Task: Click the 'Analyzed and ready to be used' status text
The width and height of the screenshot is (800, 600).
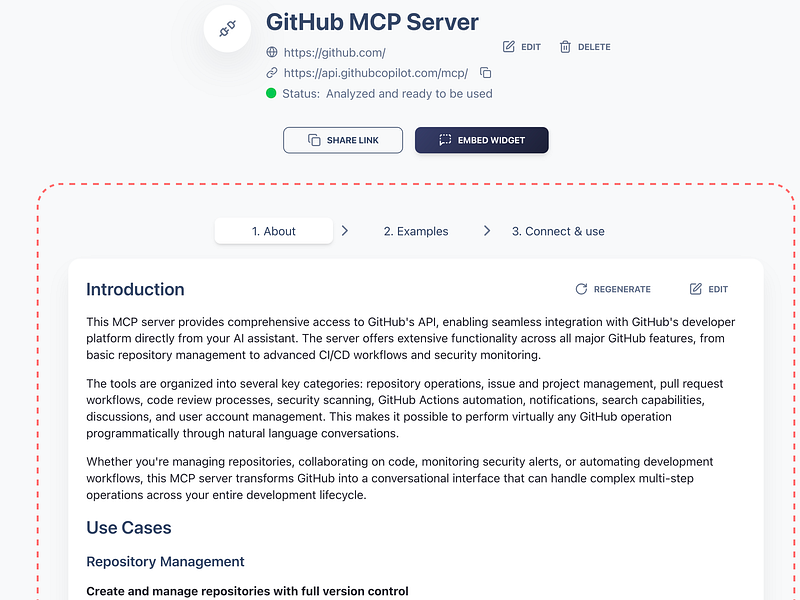Action: pyautogui.click(x=409, y=93)
